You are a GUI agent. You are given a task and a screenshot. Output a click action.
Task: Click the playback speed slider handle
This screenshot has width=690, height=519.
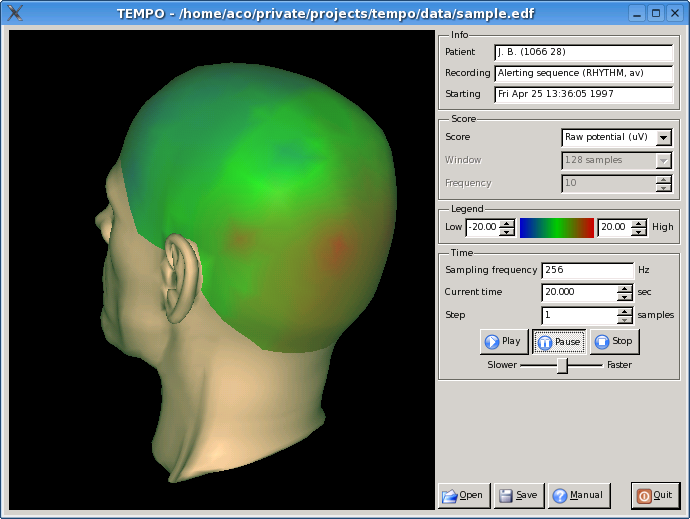click(x=563, y=365)
